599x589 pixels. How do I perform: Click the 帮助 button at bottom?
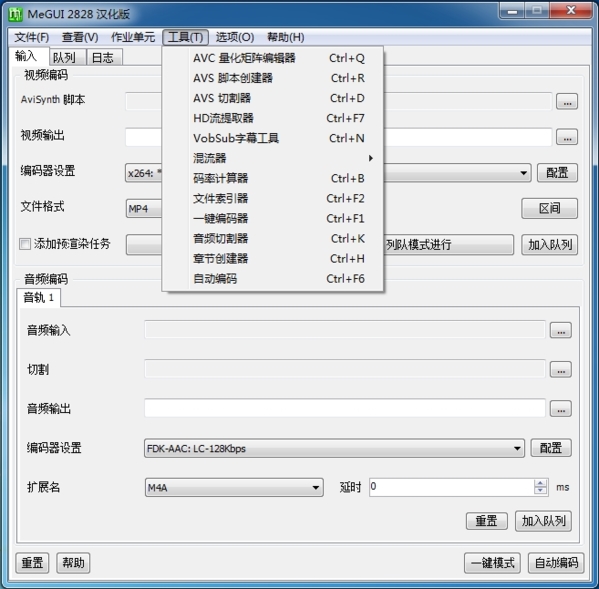pos(73,563)
